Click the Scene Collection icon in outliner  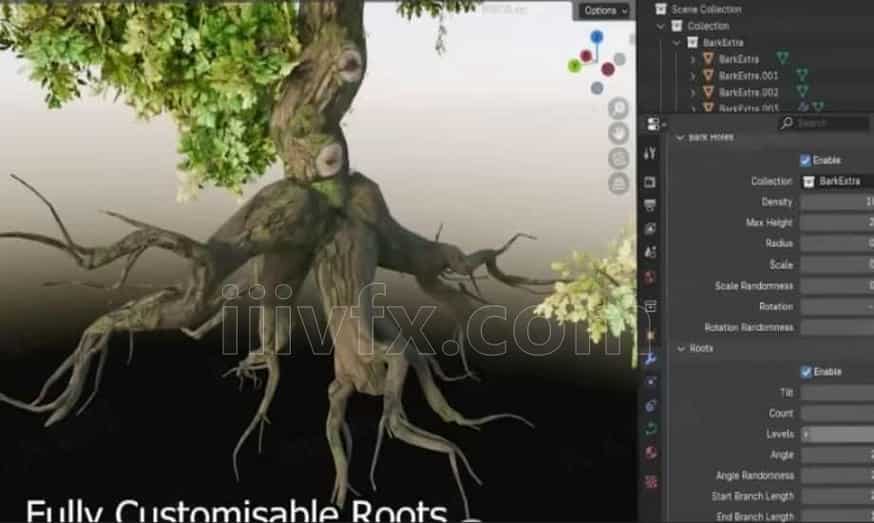tap(661, 9)
